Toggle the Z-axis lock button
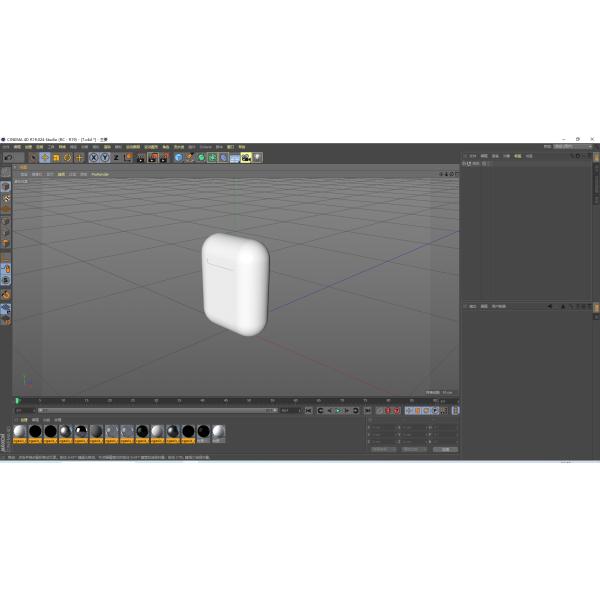The width and height of the screenshot is (600, 600). (116, 158)
